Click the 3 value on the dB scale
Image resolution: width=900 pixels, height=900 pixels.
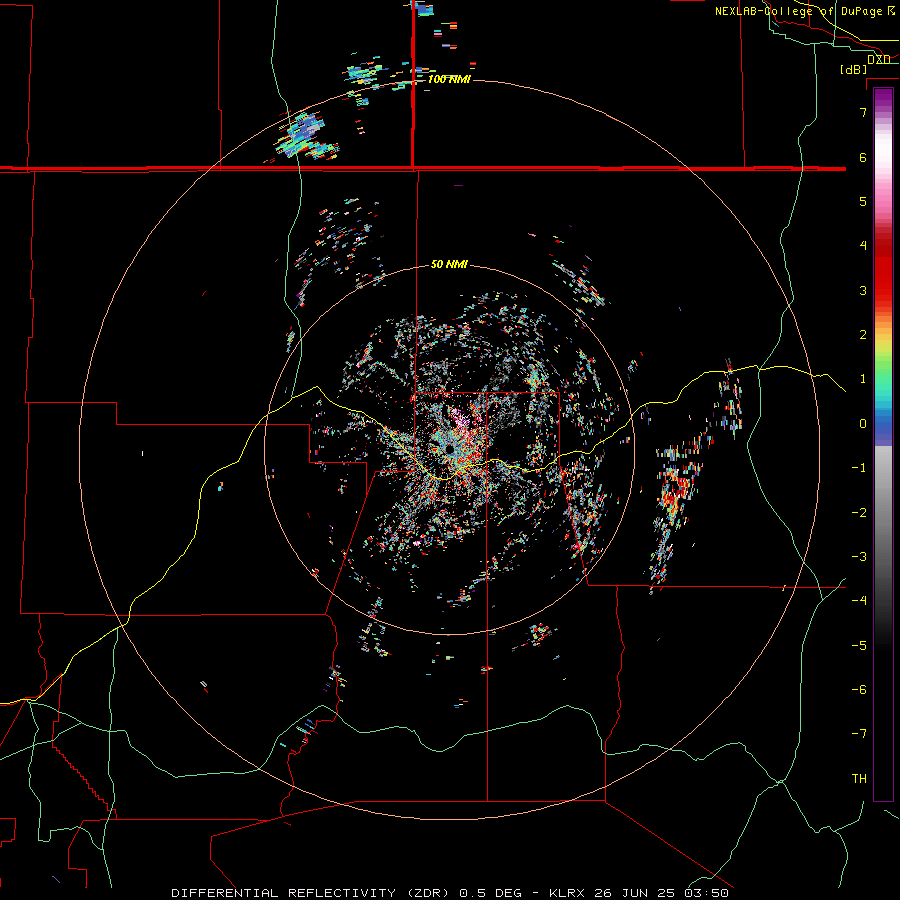pyautogui.click(x=863, y=290)
